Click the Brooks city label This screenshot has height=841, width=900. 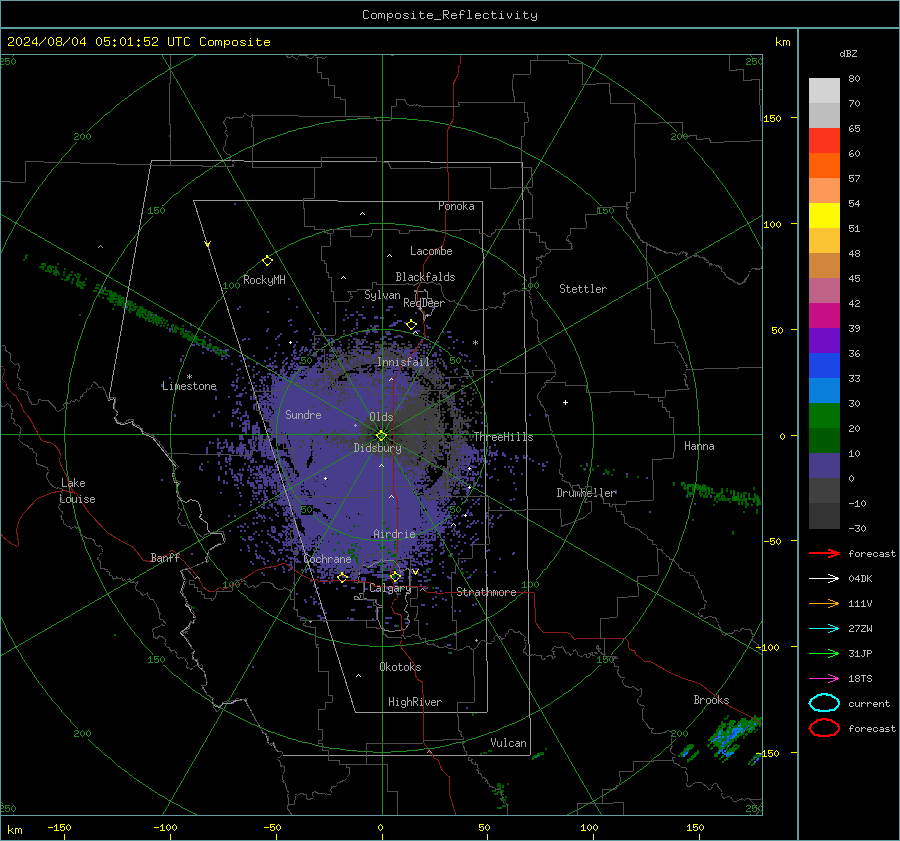tap(711, 700)
